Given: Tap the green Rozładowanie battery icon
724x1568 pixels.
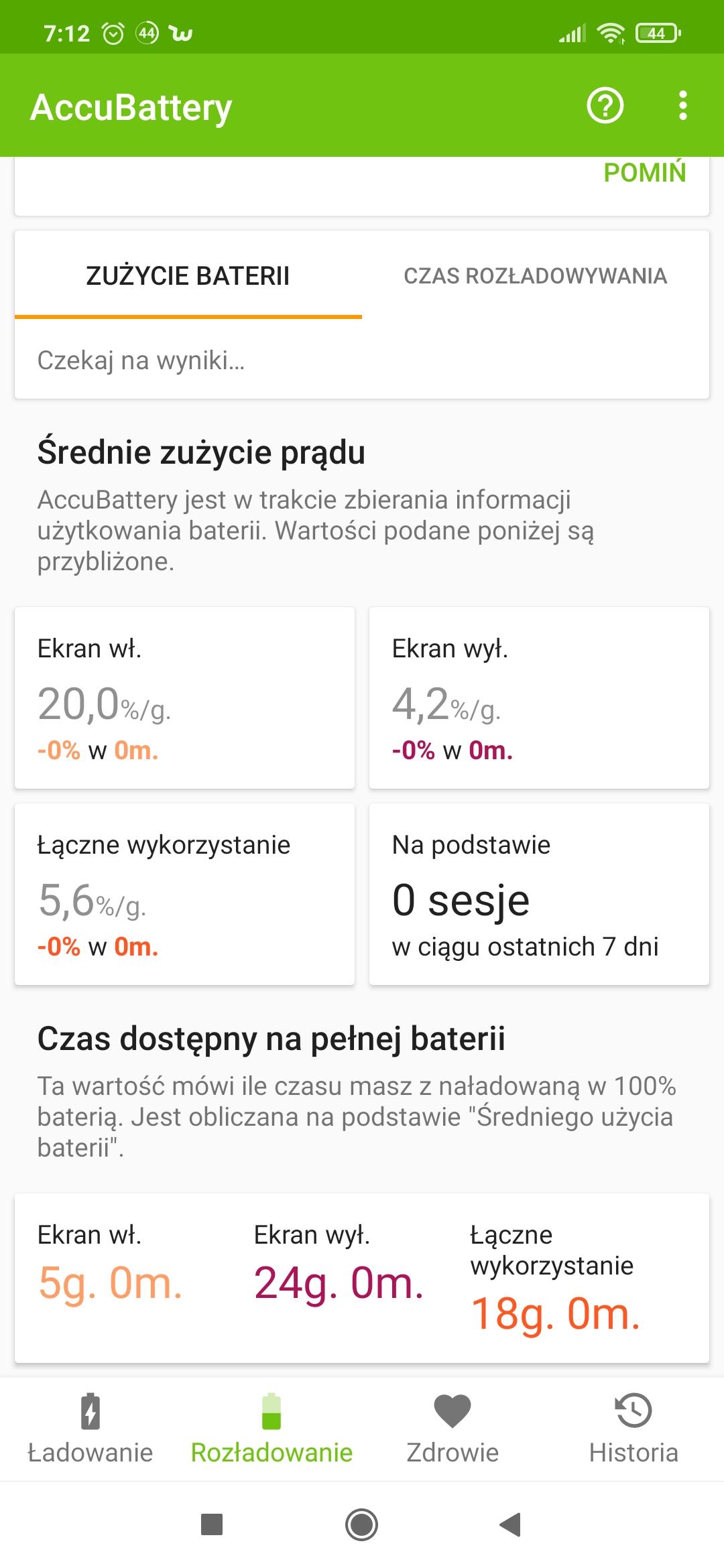Looking at the screenshot, I should tap(271, 1411).
